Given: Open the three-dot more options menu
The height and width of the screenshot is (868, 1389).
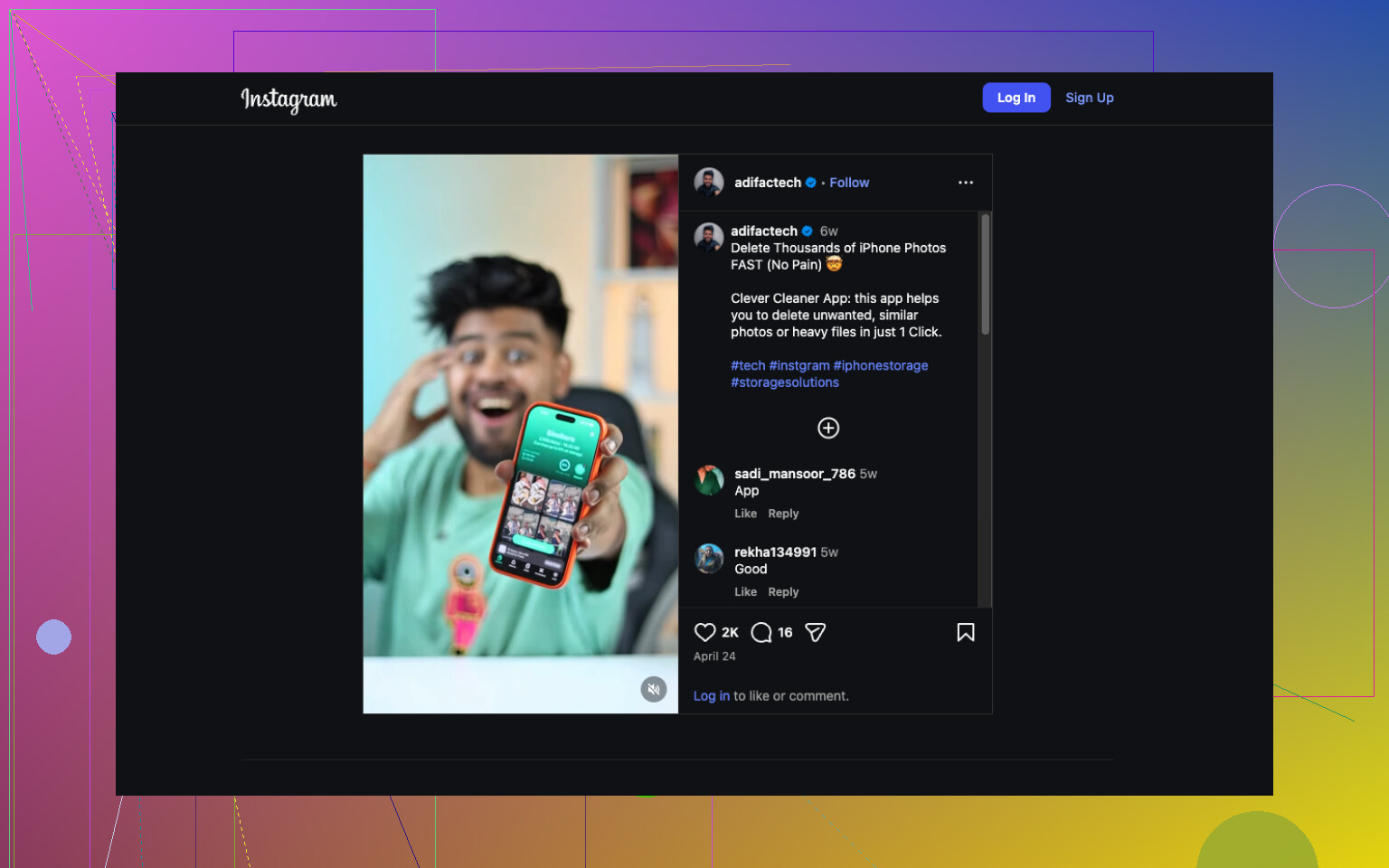Looking at the screenshot, I should 966,183.
